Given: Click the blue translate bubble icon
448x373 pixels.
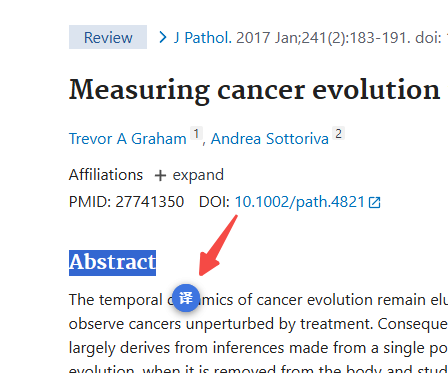Looking at the screenshot, I should [x=186, y=298].
